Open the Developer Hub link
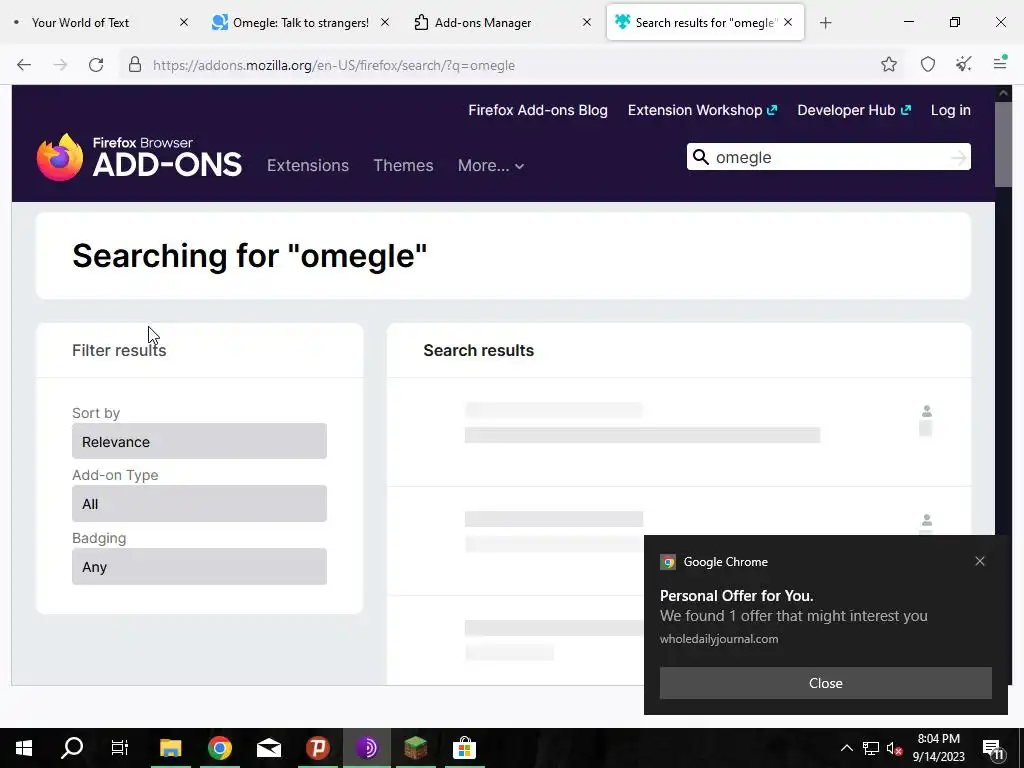The height and width of the screenshot is (768, 1024). click(854, 110)
